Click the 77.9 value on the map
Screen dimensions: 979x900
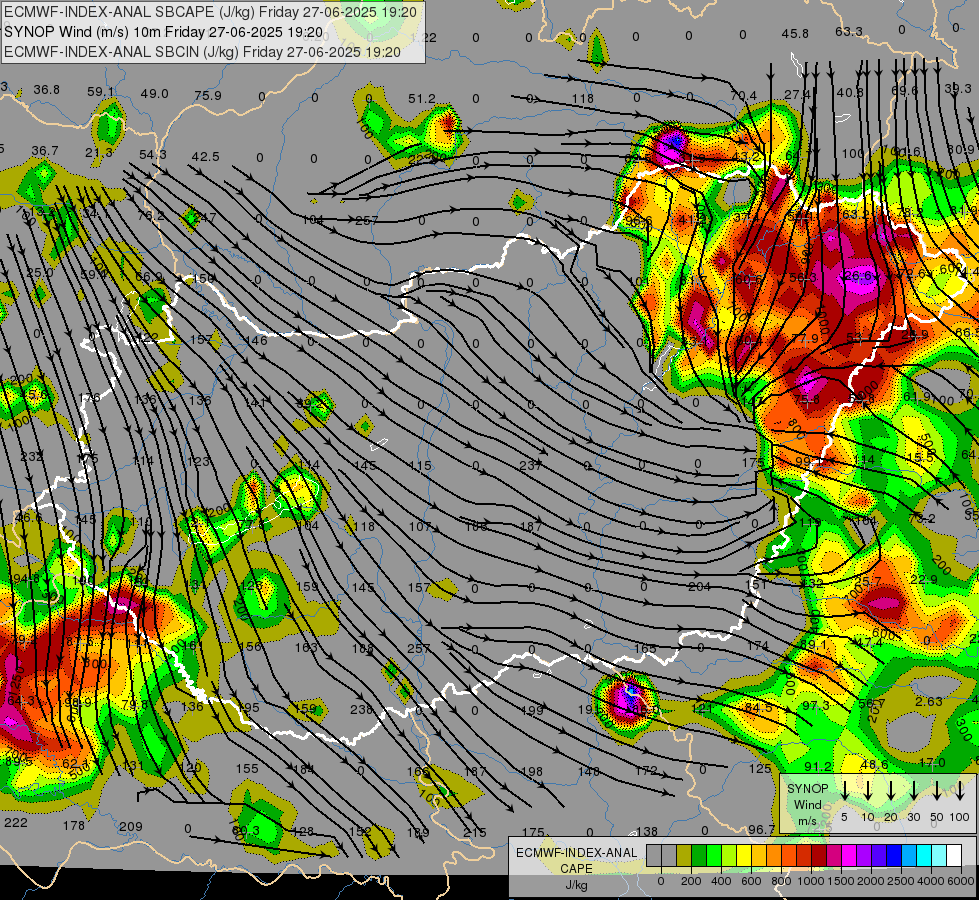coord(805,339)
